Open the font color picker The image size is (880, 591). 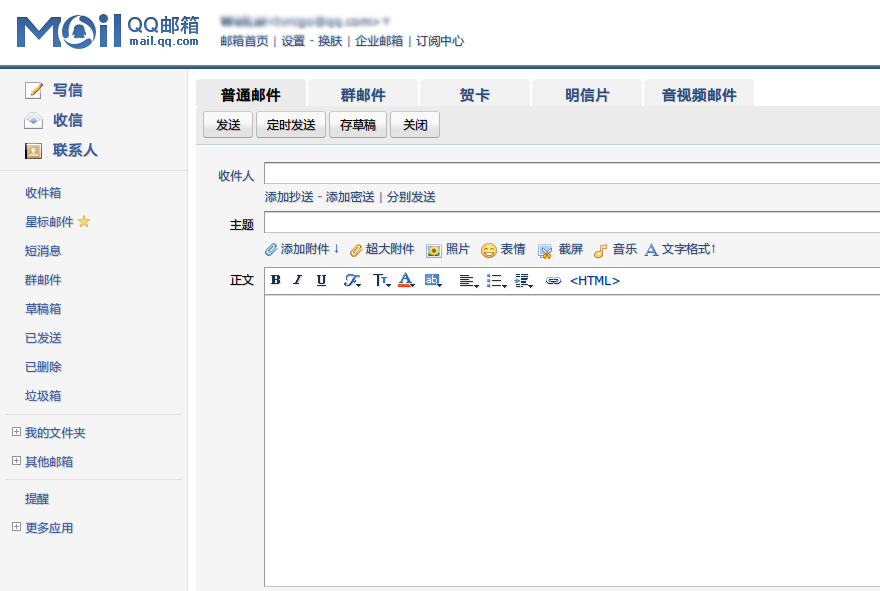[405, 281]
